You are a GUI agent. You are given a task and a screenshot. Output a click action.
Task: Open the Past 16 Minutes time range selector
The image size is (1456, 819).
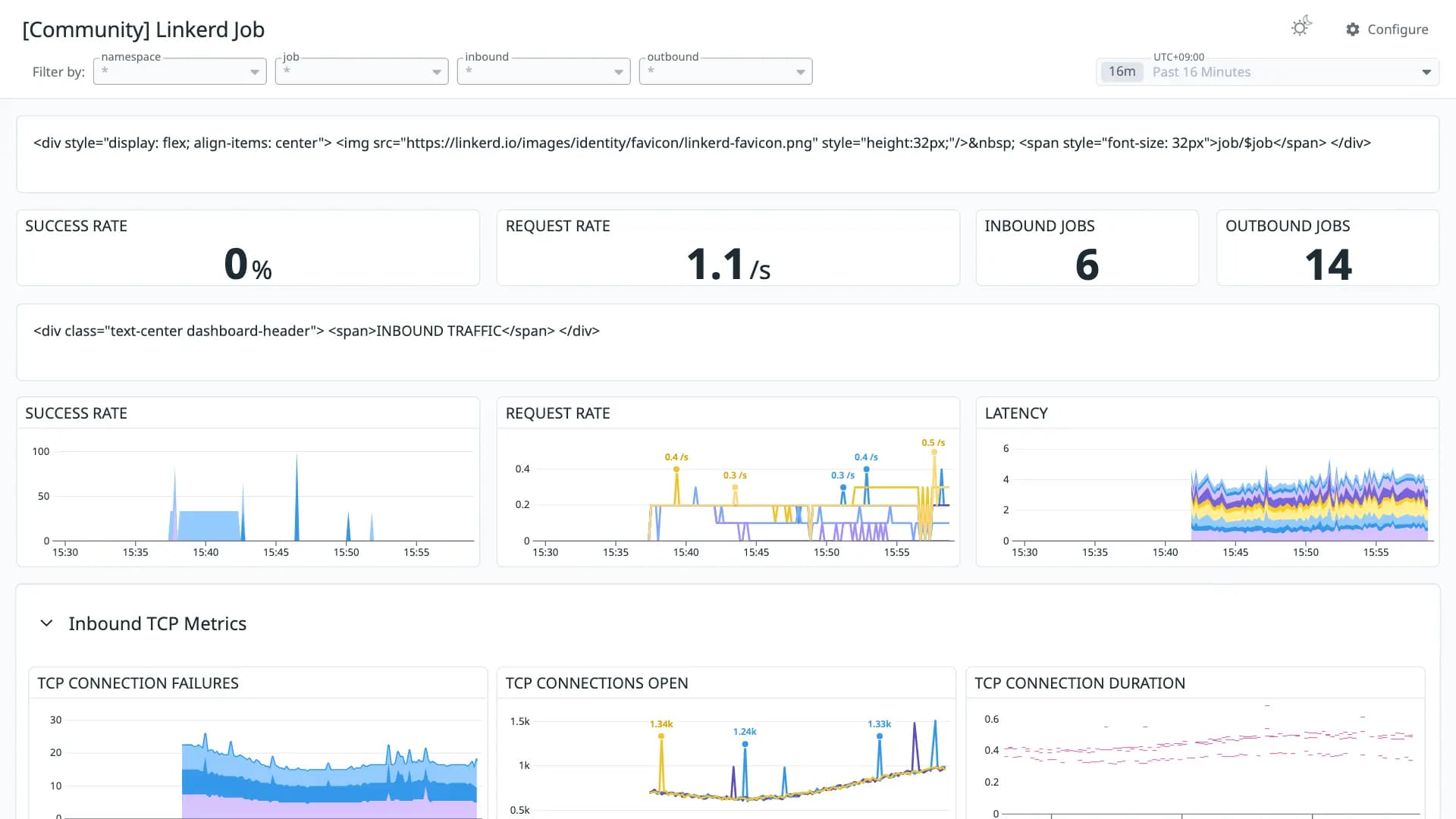pyautogui.click(x=1267, y=72)
